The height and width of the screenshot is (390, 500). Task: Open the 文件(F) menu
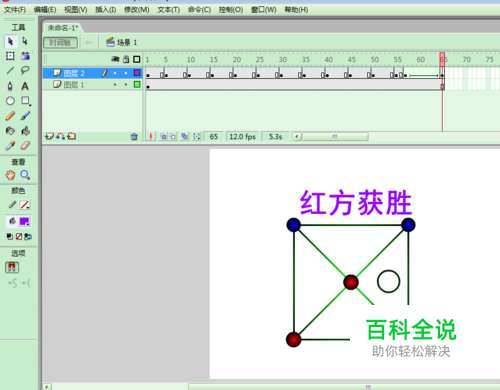(x=15, y=10)
